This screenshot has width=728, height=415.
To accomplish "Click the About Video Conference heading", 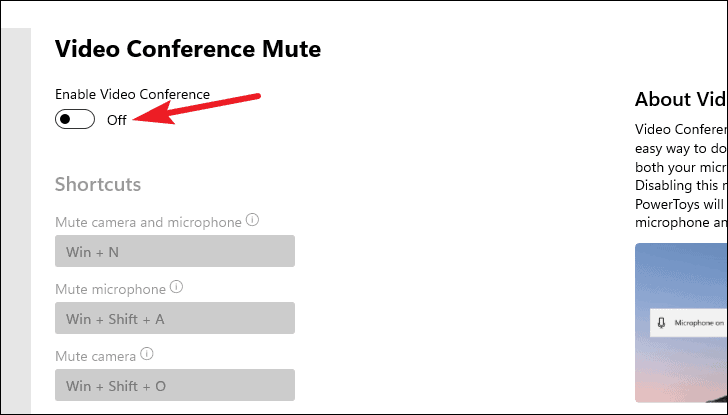I will pyautogui.click(x=681, y=99).
